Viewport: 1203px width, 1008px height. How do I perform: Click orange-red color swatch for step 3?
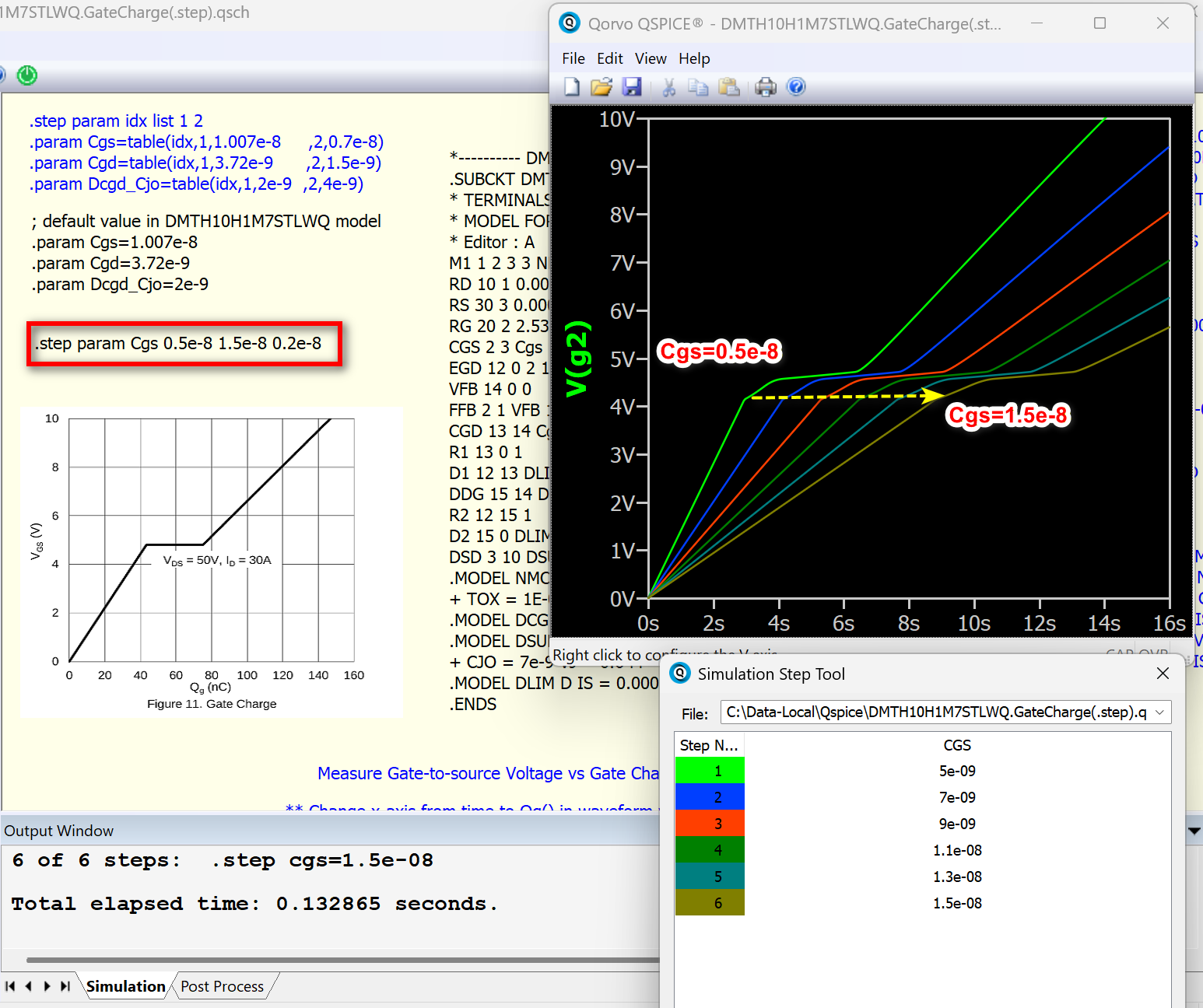point(710,824)
